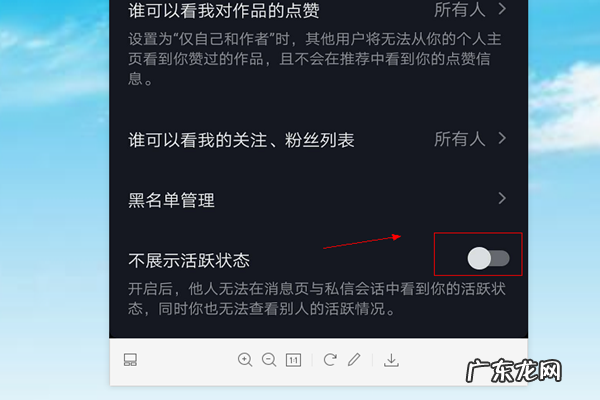The image size is (600, 400).
Task: Click the 不展示活跃状态 label
Action: point(189,261)
